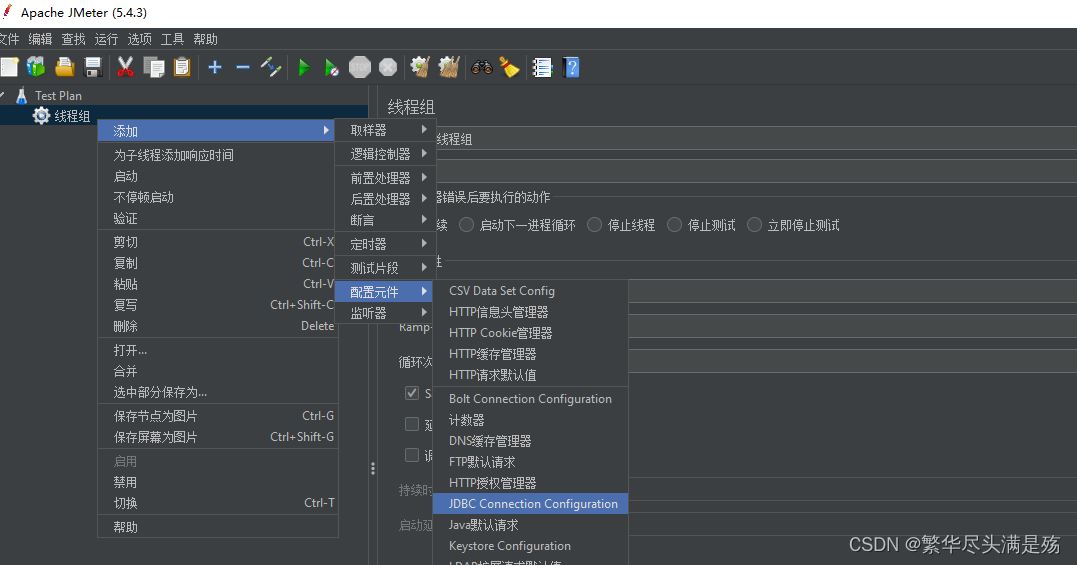
Task: Select the 停止线程 radio button
Action: (595, 225)
